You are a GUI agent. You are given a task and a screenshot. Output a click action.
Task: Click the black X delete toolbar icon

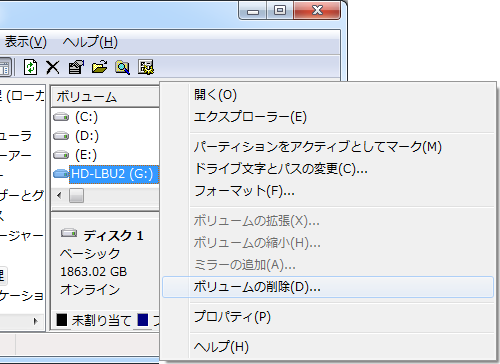tap(53, 67)
